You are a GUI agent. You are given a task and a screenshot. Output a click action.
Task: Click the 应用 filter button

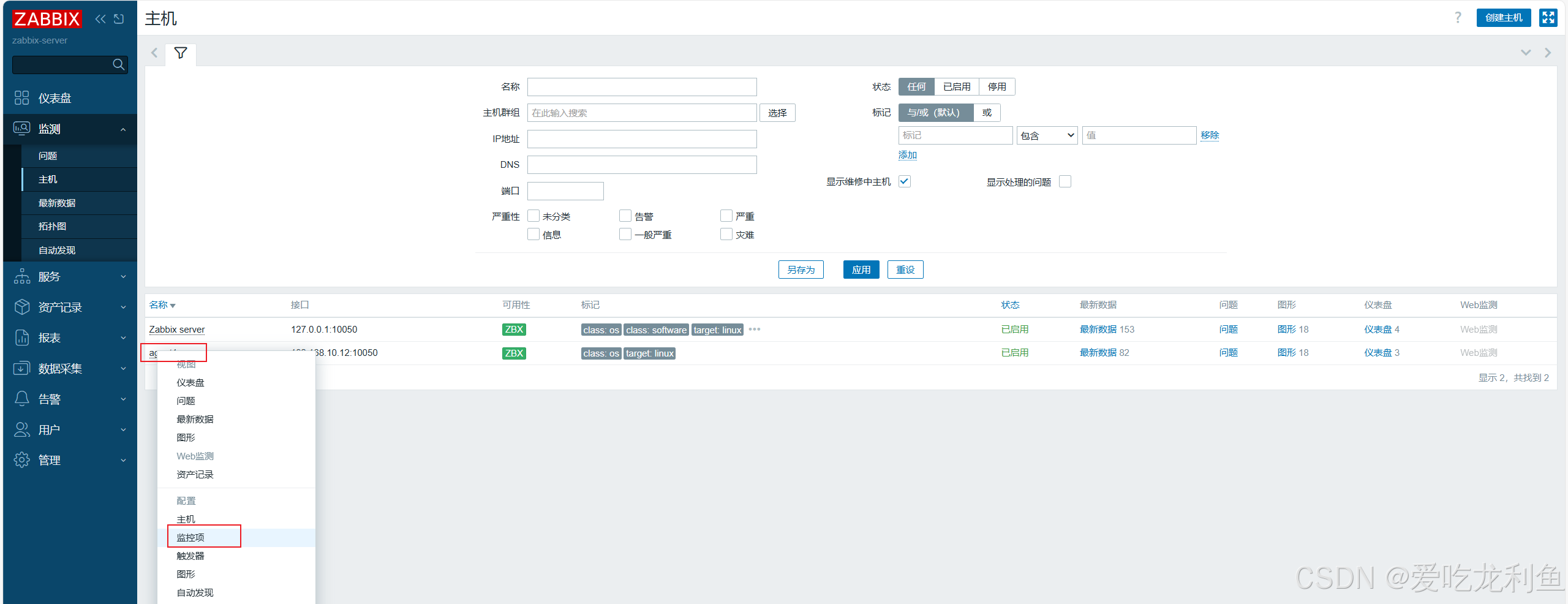click(x=861, y=270)
